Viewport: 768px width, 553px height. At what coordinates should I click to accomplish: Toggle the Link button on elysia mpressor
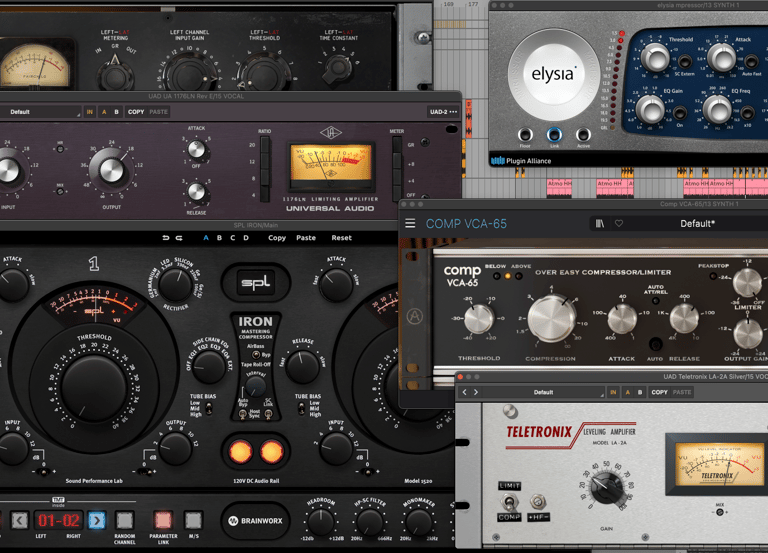pyautogui.click(x=554, y=135)
